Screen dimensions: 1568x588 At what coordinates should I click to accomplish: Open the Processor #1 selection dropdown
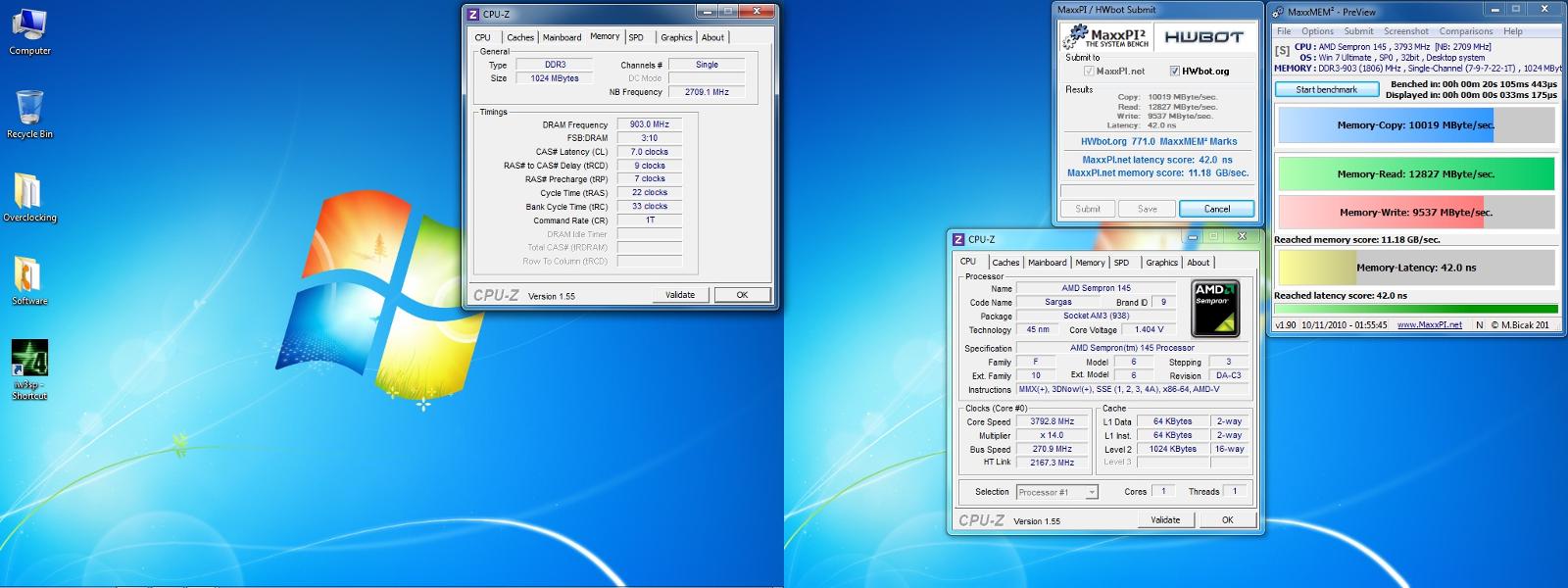click(x=1056, y=492)
